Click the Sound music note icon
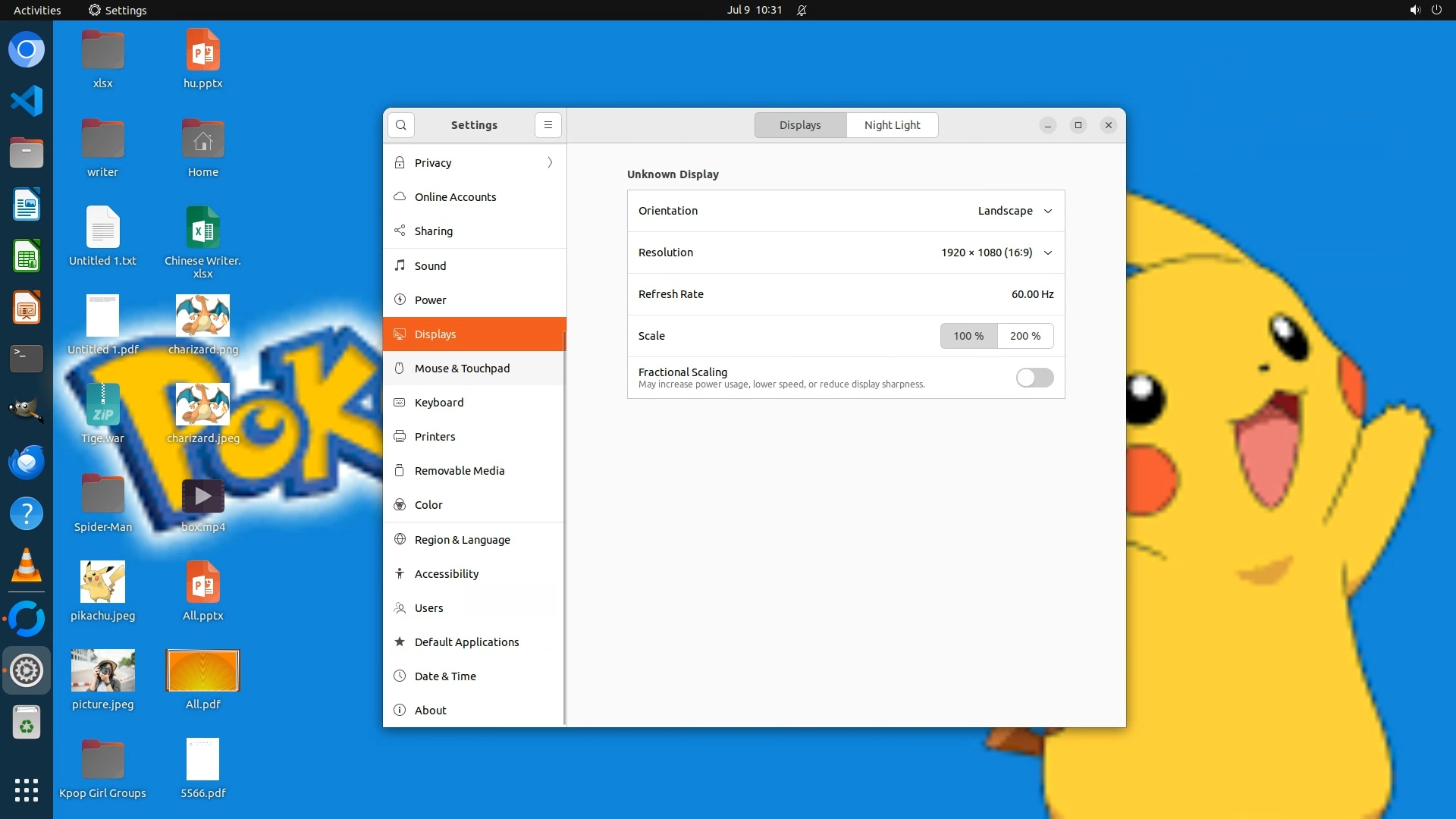The width and height of the screenshot is (1456, 819). click(x=400, y=265)
